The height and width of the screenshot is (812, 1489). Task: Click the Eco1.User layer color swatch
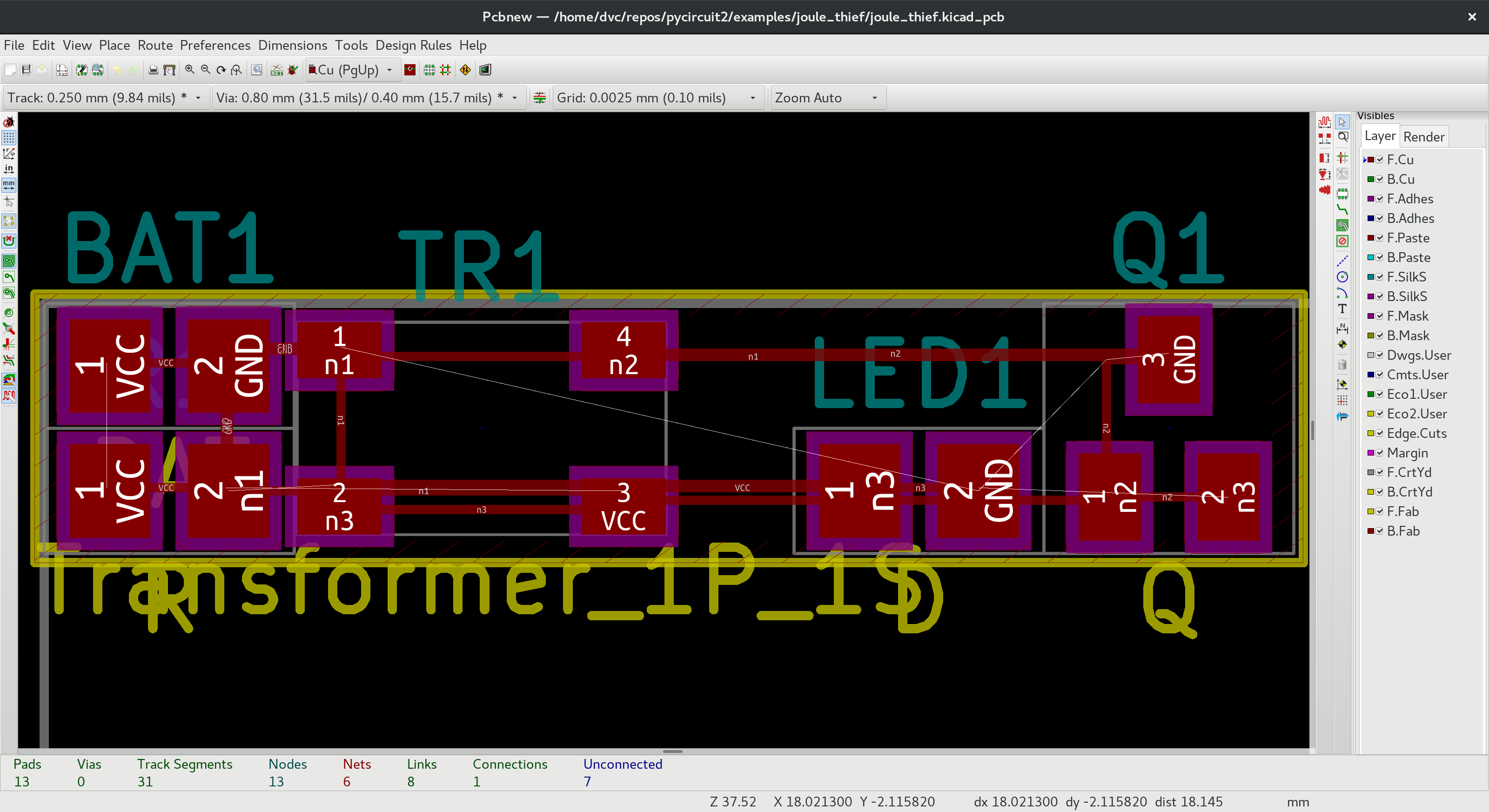1370,394
